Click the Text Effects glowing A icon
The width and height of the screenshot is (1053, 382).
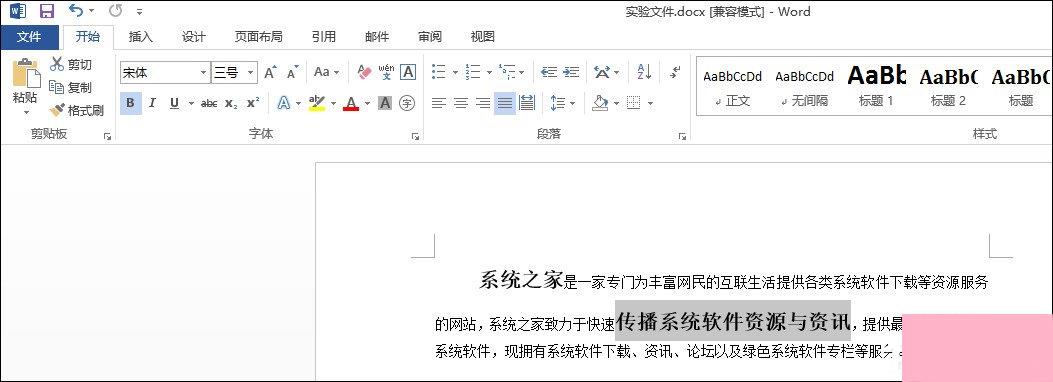(284, 103)
